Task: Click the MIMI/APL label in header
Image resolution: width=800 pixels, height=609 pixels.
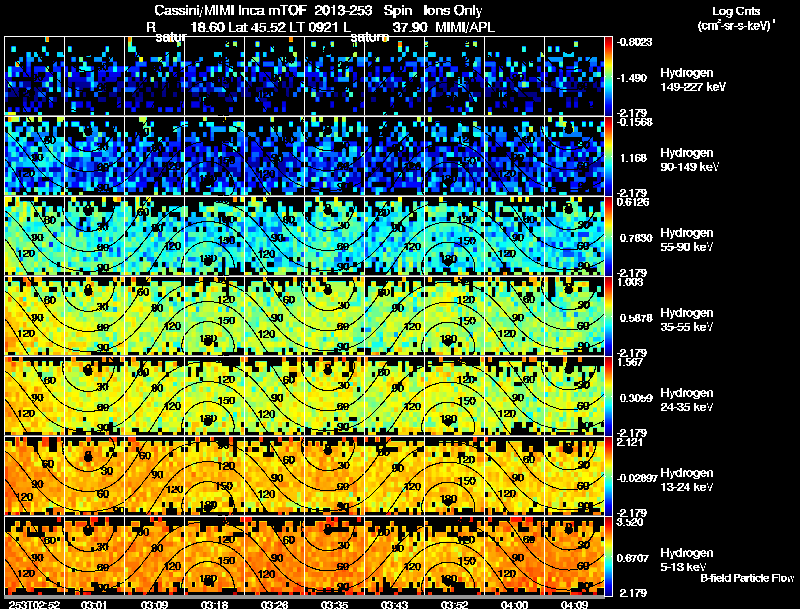Action: tap(465, 27)
